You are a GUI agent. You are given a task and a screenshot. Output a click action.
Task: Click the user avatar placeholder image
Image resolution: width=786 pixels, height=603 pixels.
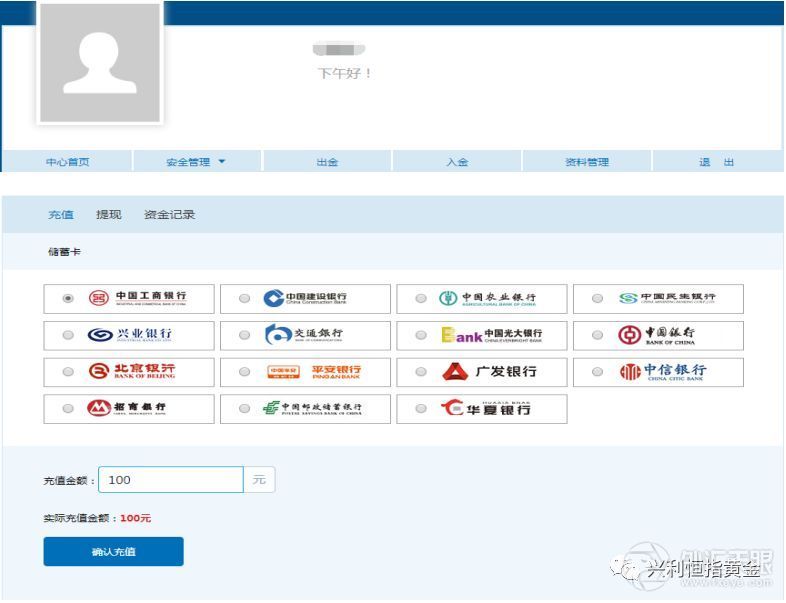(100, 62)
